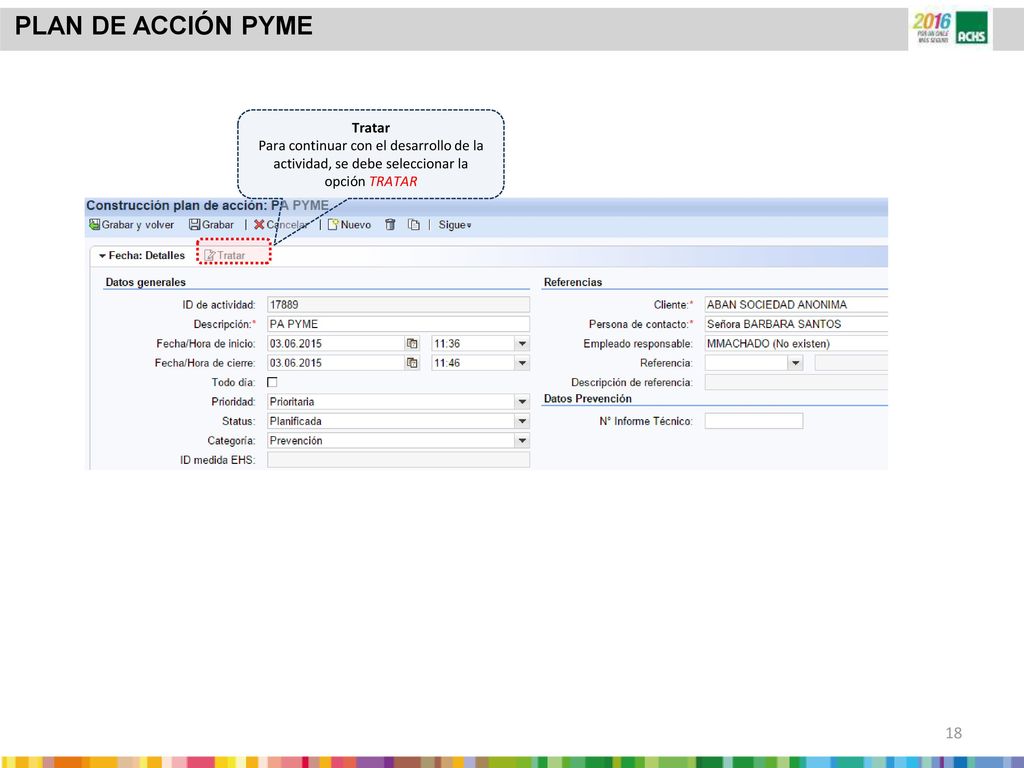This screenshot has height=768, width=1024.
Task: Click the ACHS logo in header
Action: pyautogui.click(x=971, y=29)
